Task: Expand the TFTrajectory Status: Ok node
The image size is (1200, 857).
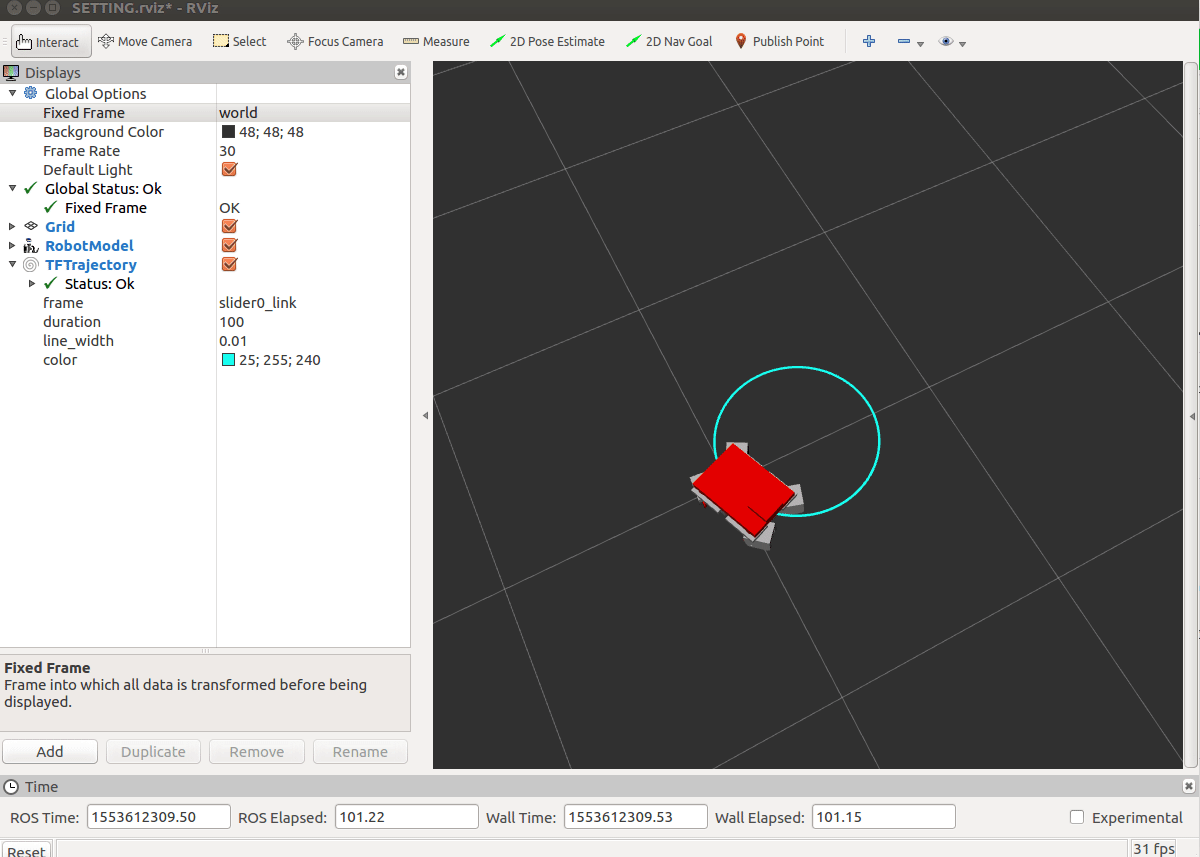Action: click(x=32, y=283)
